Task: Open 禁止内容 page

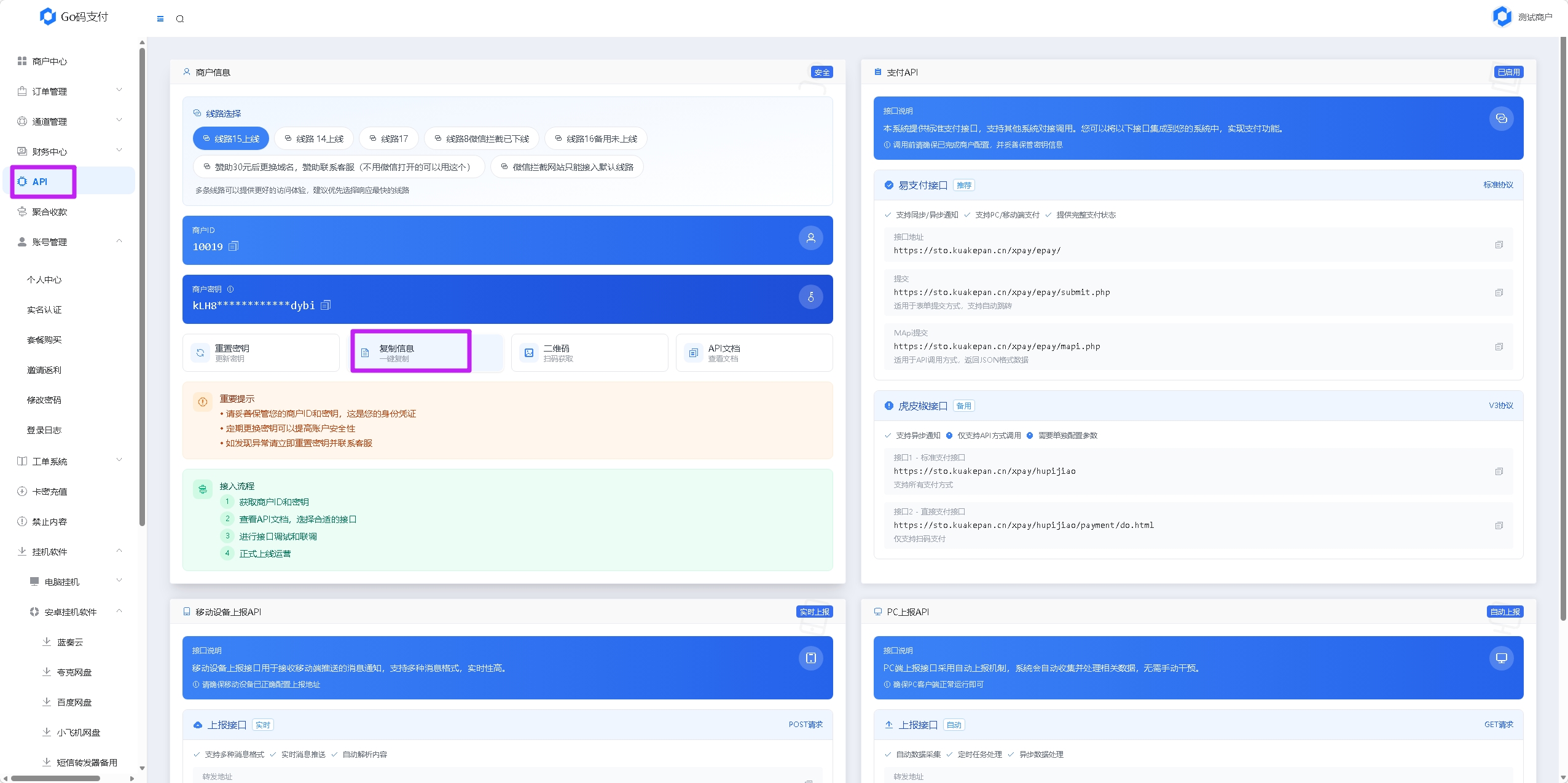Action: coord(69,521)
